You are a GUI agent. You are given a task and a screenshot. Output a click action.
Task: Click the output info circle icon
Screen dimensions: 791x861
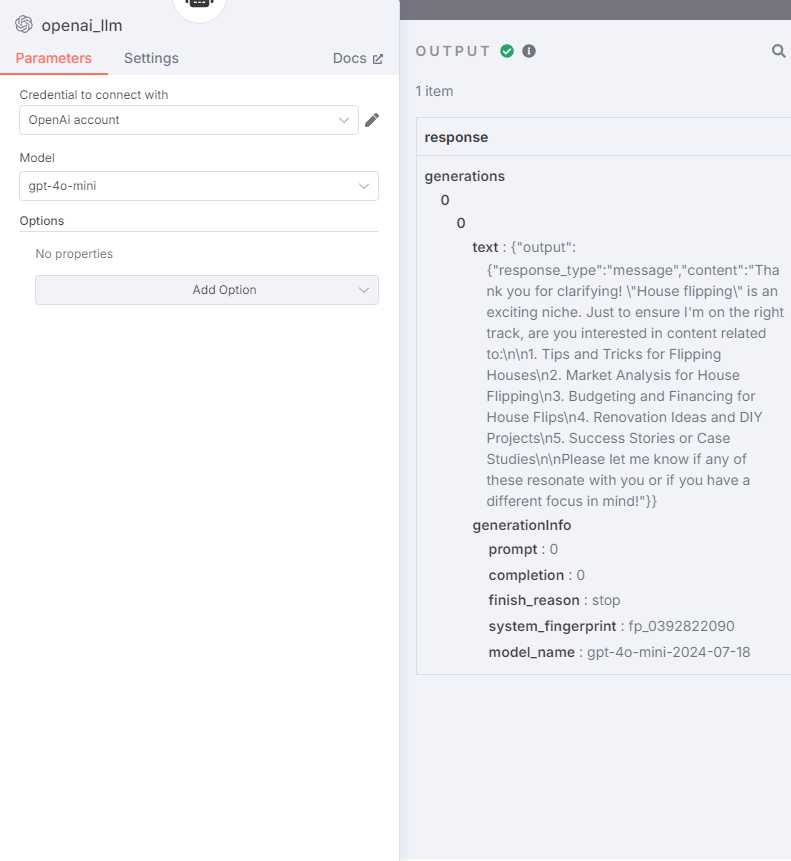[529, 51]
